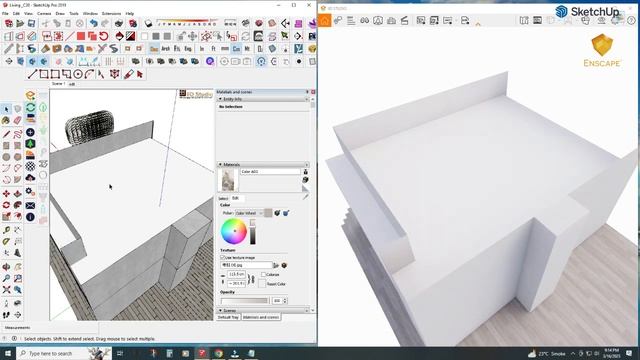Pin the Materials and scenes tray
Viewport: 640px width, 360px height.
click(x=307, y=92)
